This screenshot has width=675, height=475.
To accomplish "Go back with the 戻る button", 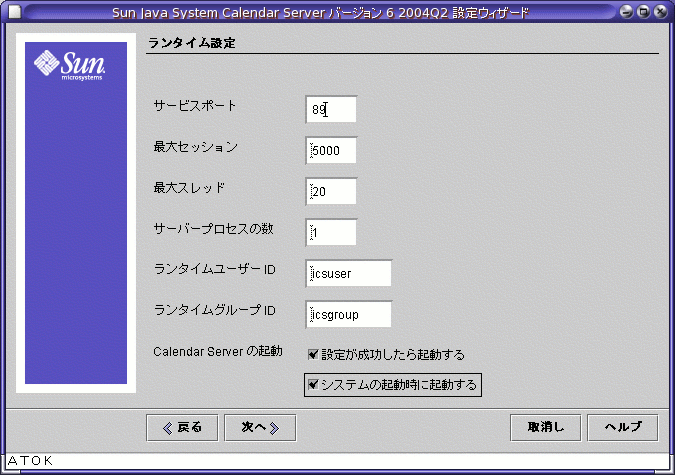I will point(182,428).
